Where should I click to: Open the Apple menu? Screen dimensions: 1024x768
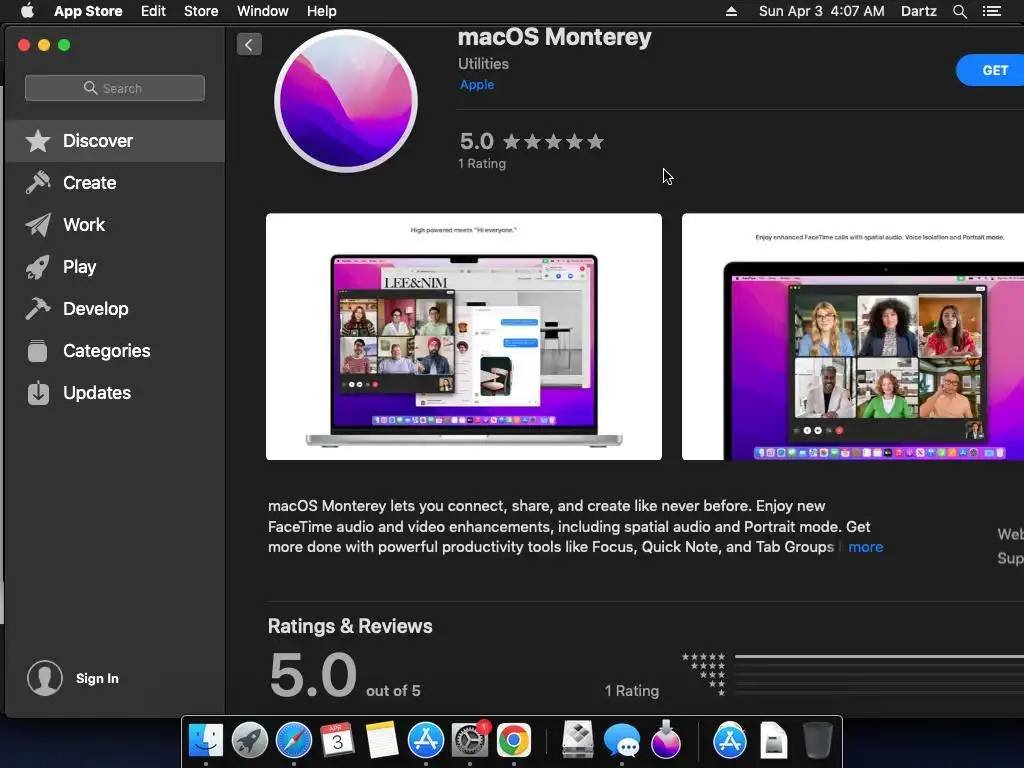[x=27, y=11]
